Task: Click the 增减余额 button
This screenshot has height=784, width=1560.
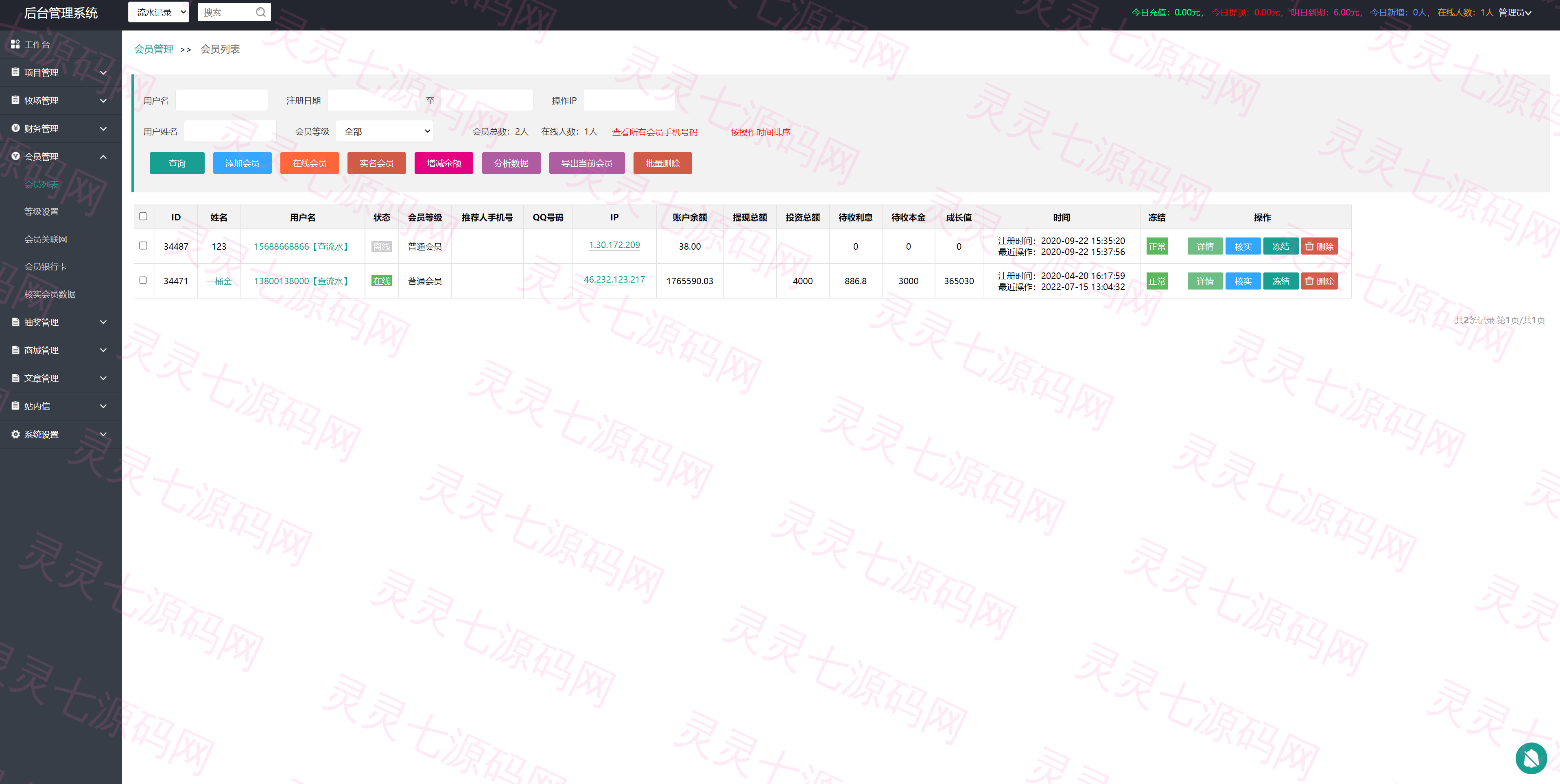Action: (x=444, y=163)
